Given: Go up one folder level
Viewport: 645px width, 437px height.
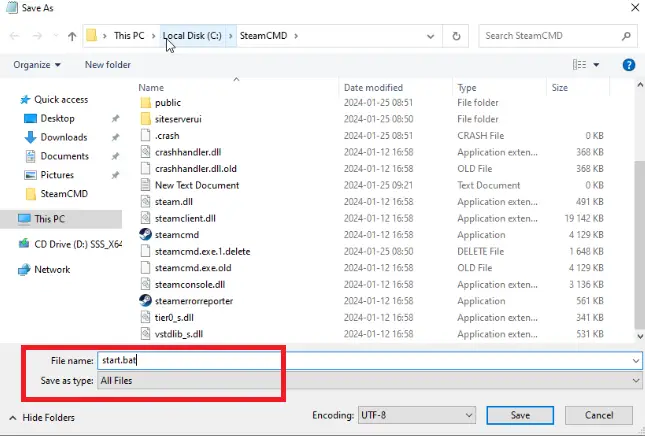Looking at the screenshot, I should 72,36.
